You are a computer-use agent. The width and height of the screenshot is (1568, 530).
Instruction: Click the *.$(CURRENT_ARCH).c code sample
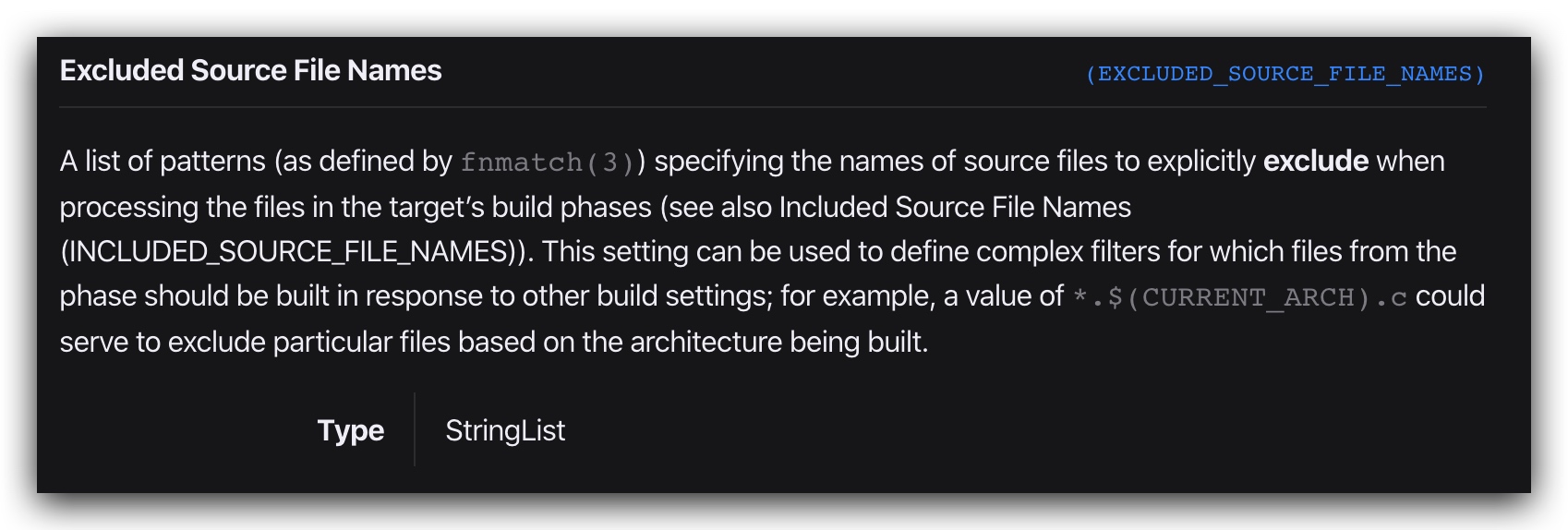[1239, 297]
